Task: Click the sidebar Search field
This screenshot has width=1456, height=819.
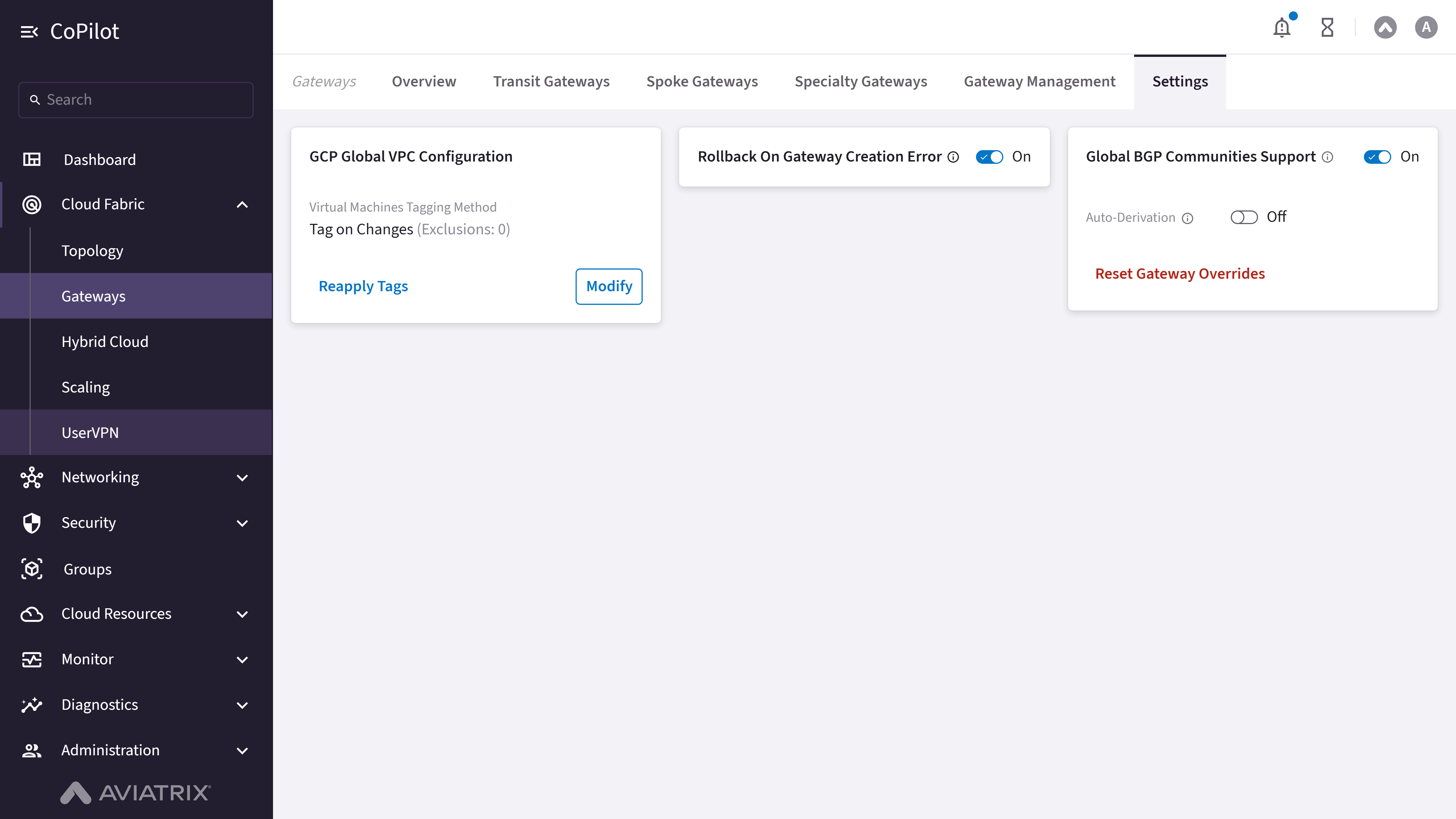Action: [x=136, y=100]
